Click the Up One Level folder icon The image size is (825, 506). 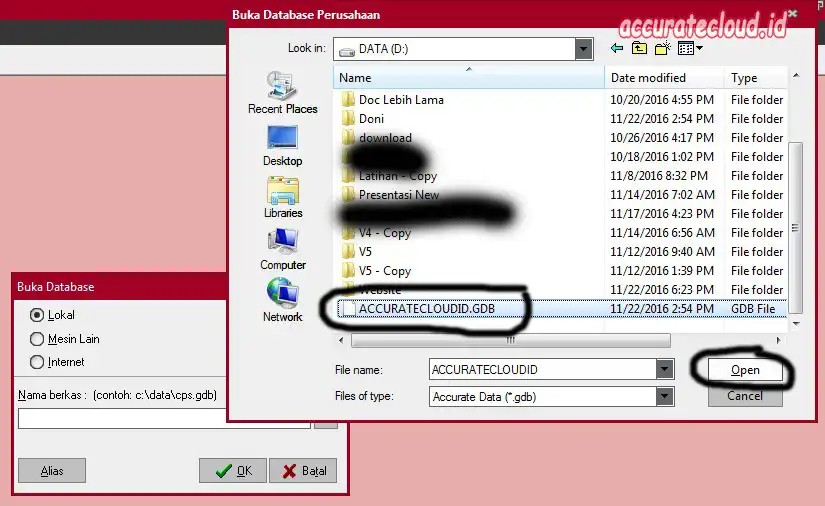pos(639,48)
